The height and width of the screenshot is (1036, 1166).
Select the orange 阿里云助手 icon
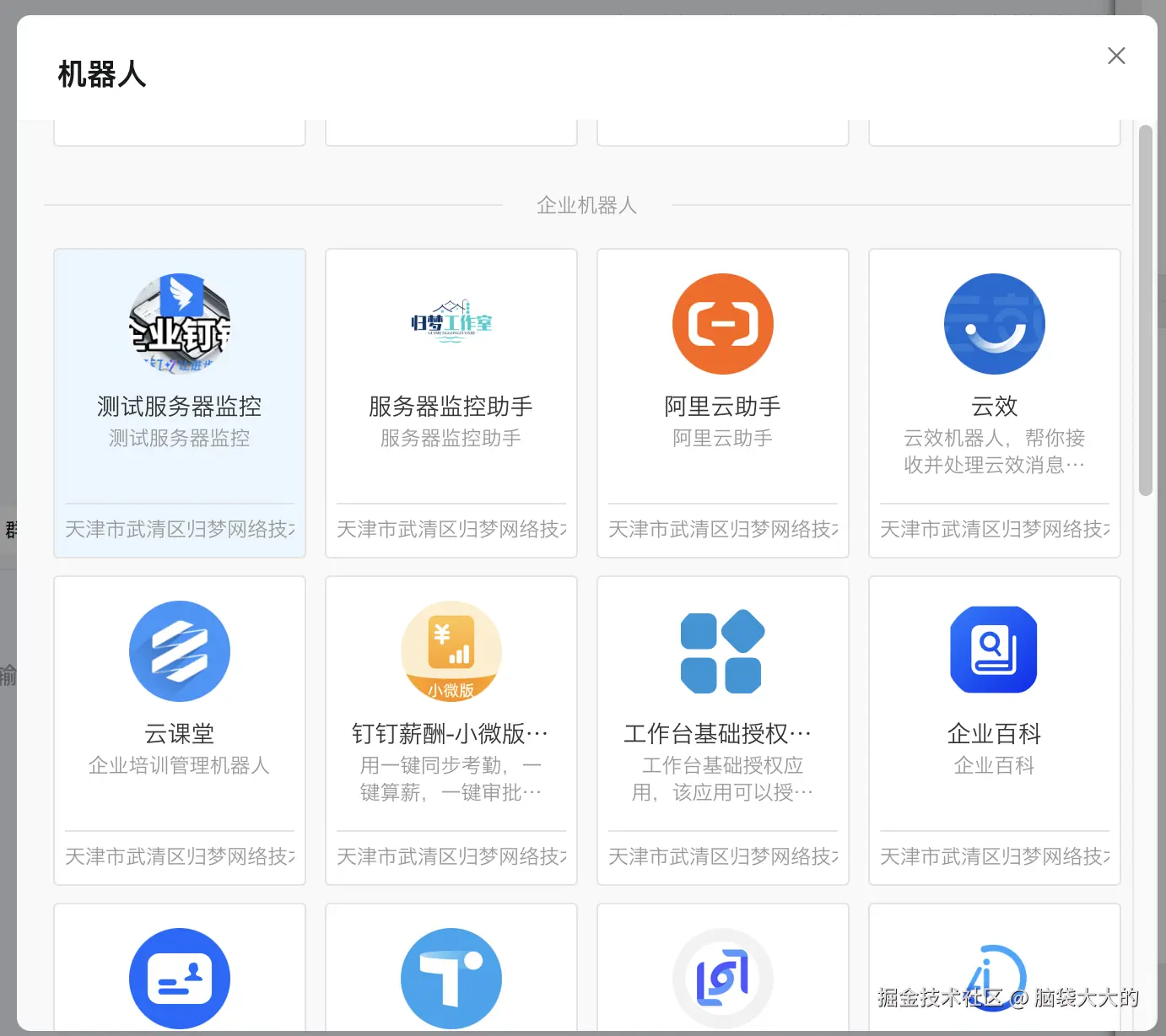[x=723, y=324]
